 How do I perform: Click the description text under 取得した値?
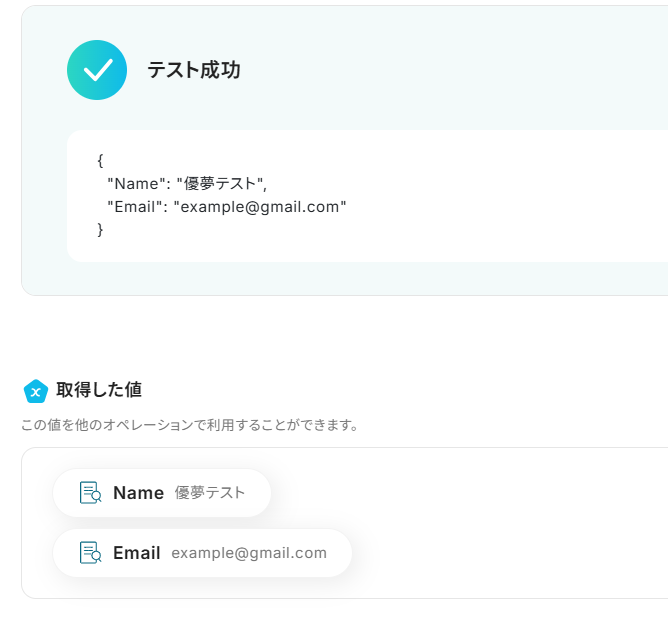coord(190,425)
